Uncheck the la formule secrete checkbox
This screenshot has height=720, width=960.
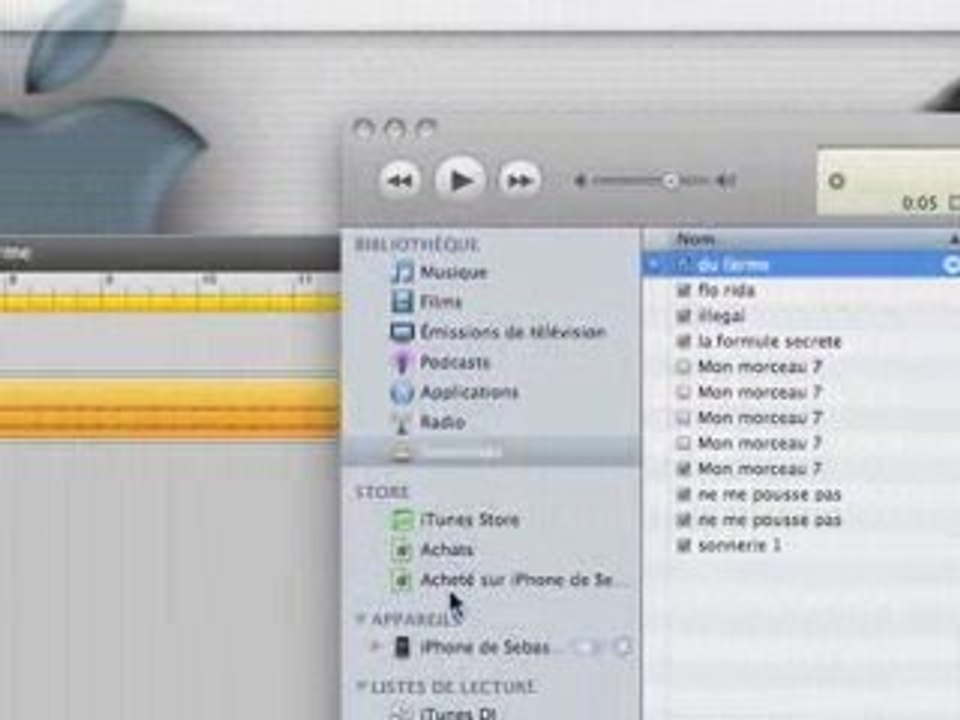pyautogui.click(x=684, y=341)
